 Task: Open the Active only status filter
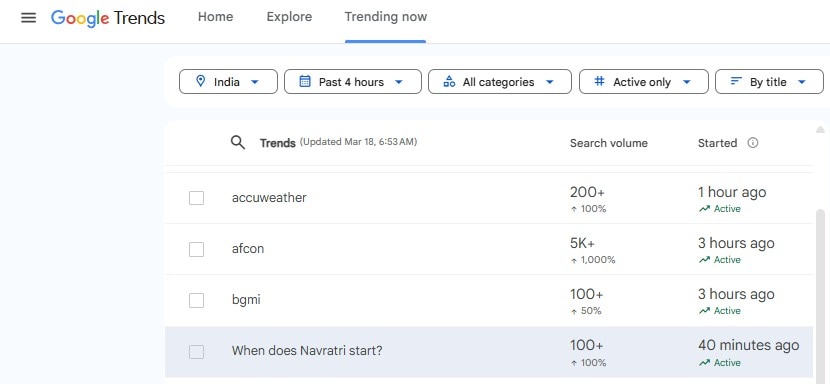[644, 82]
